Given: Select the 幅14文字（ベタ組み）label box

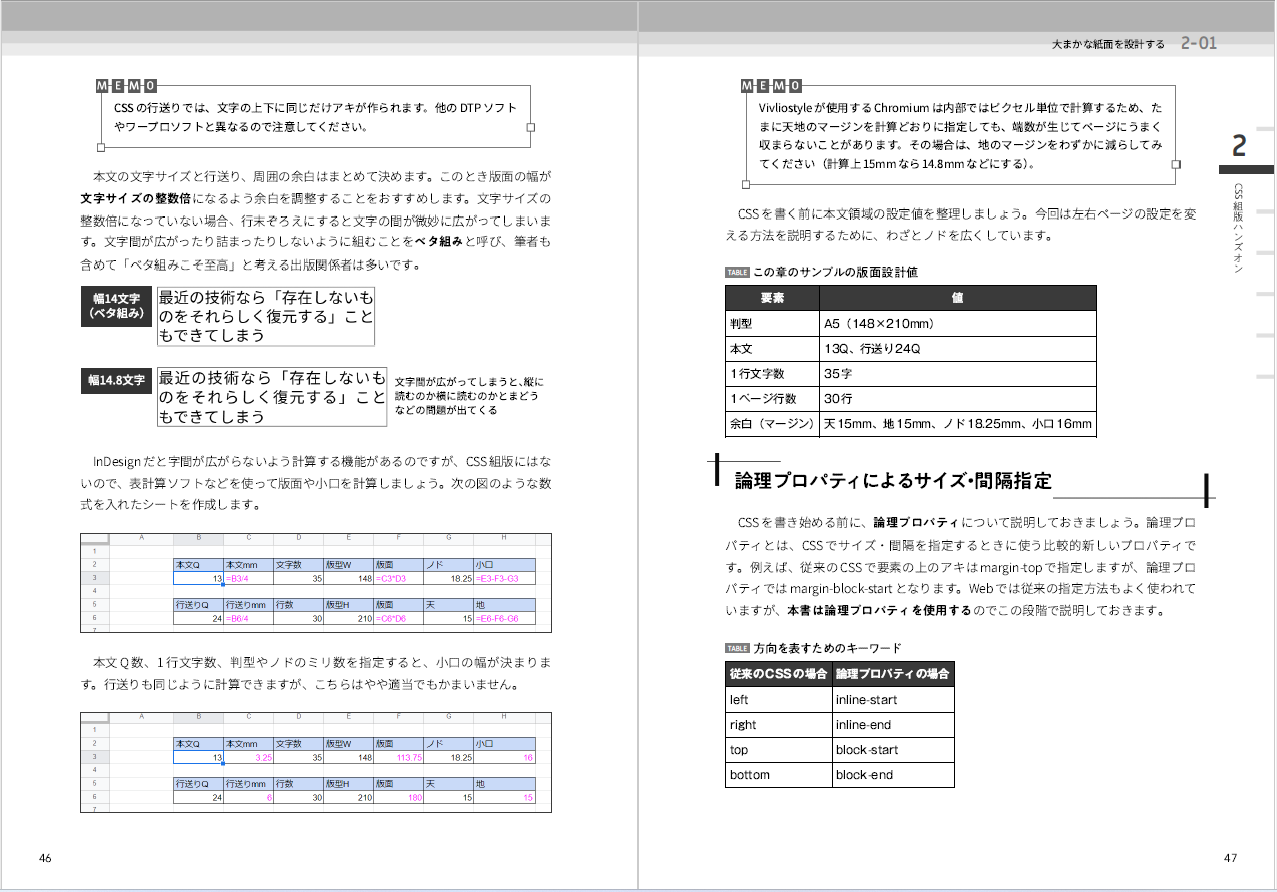Looking at the screenshot, I should [x=116, y=306].
